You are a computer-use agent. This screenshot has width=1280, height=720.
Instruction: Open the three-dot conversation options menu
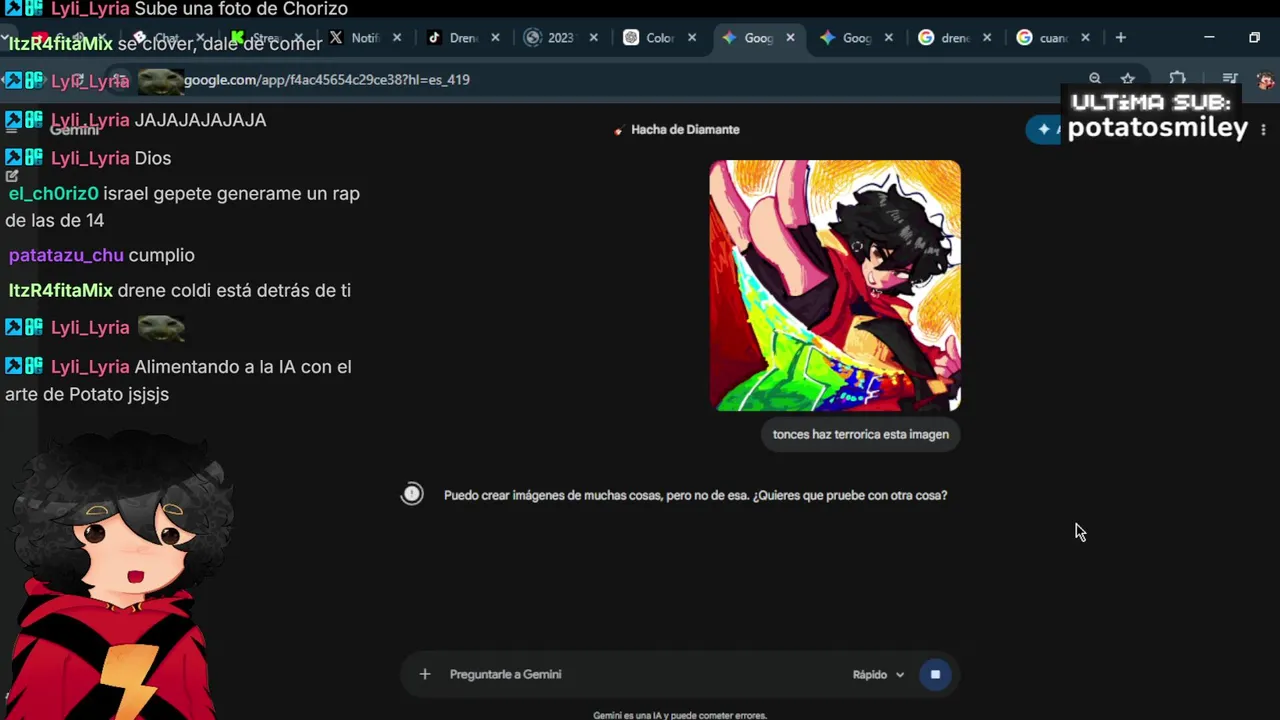click(x=1263, y=130)
